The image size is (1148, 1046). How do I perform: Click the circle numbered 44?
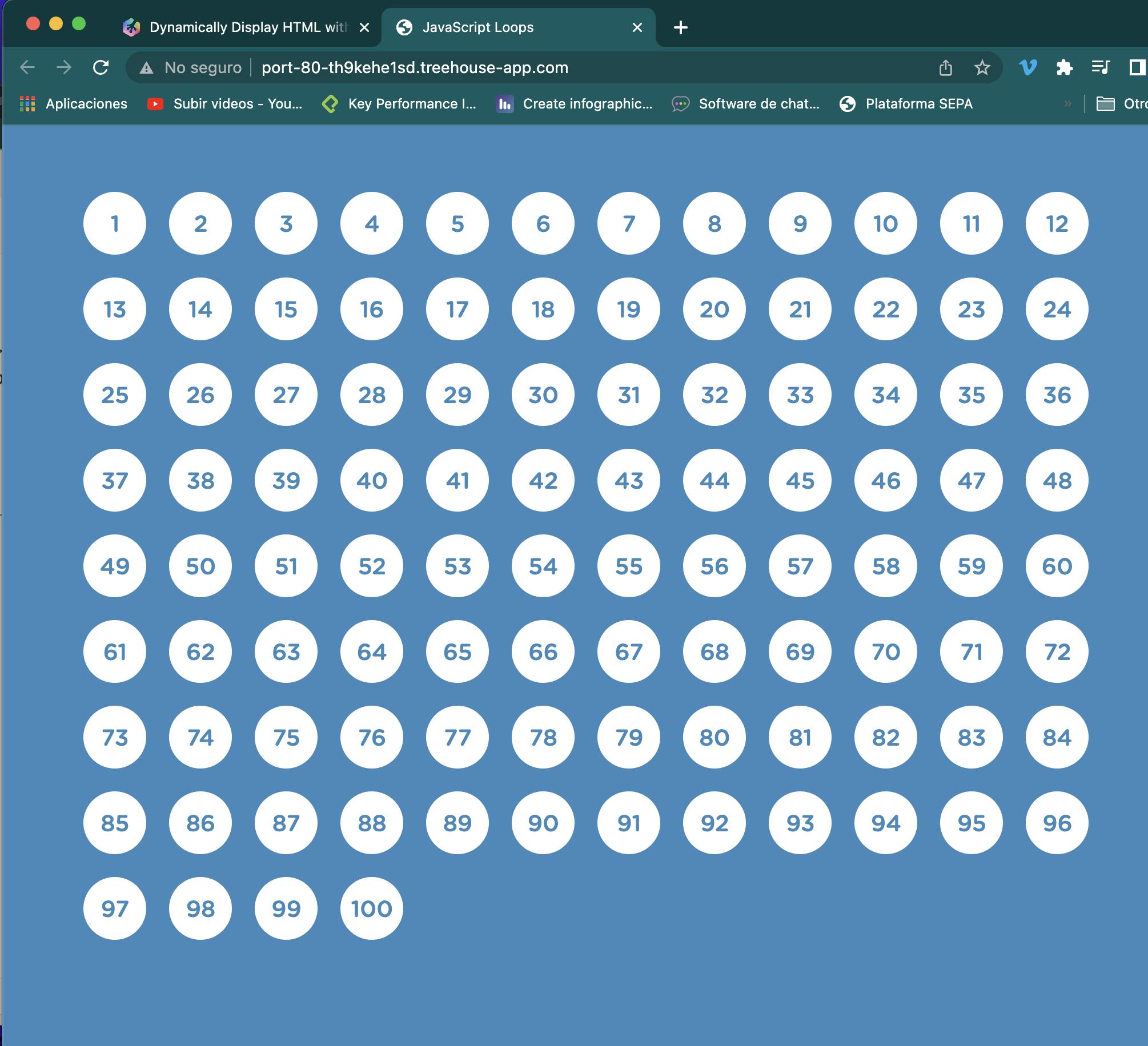click(715, 480)
